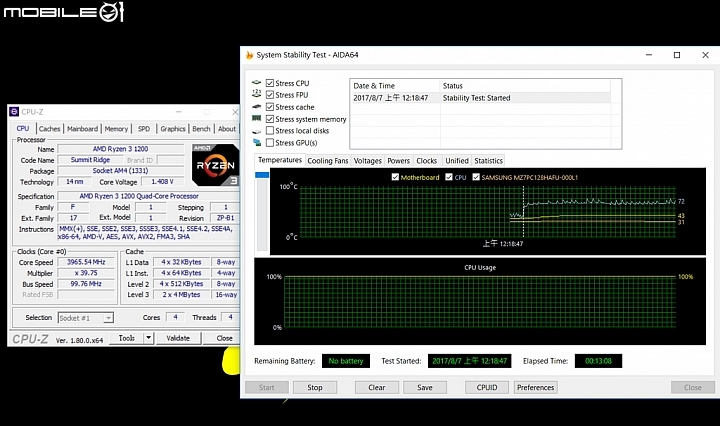Toggle the CPU temperature graph checkbox
This screenshot has height=426, width=720.
click(x=449, y=177)
